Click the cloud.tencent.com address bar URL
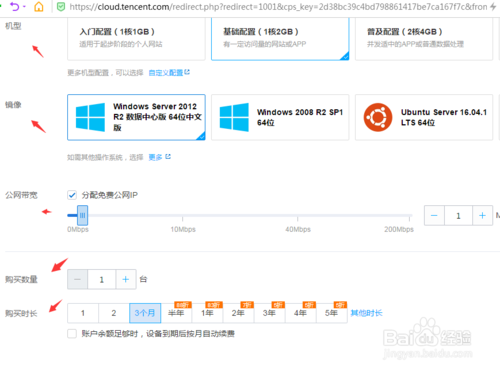This screenshot has width=500, height=371. (x=278, y=7)
